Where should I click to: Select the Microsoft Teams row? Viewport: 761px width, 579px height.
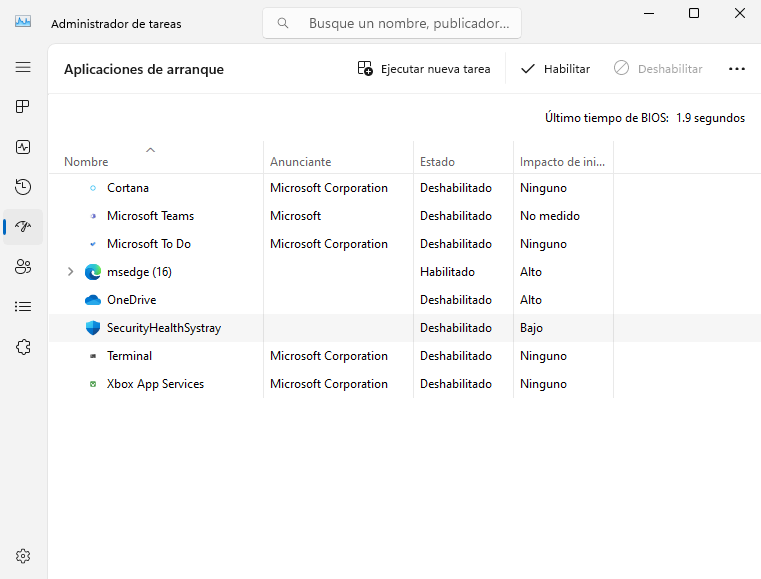(150, 216)
